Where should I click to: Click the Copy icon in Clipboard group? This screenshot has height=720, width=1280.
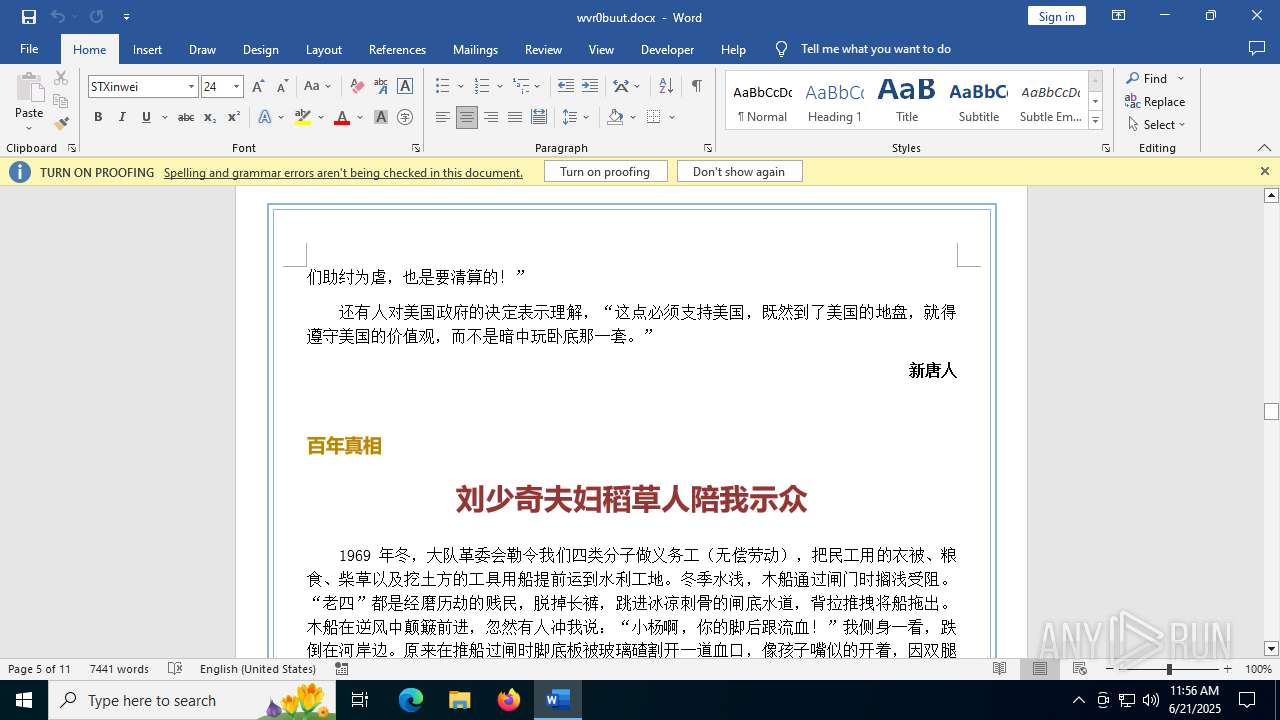tap(61, 101)
